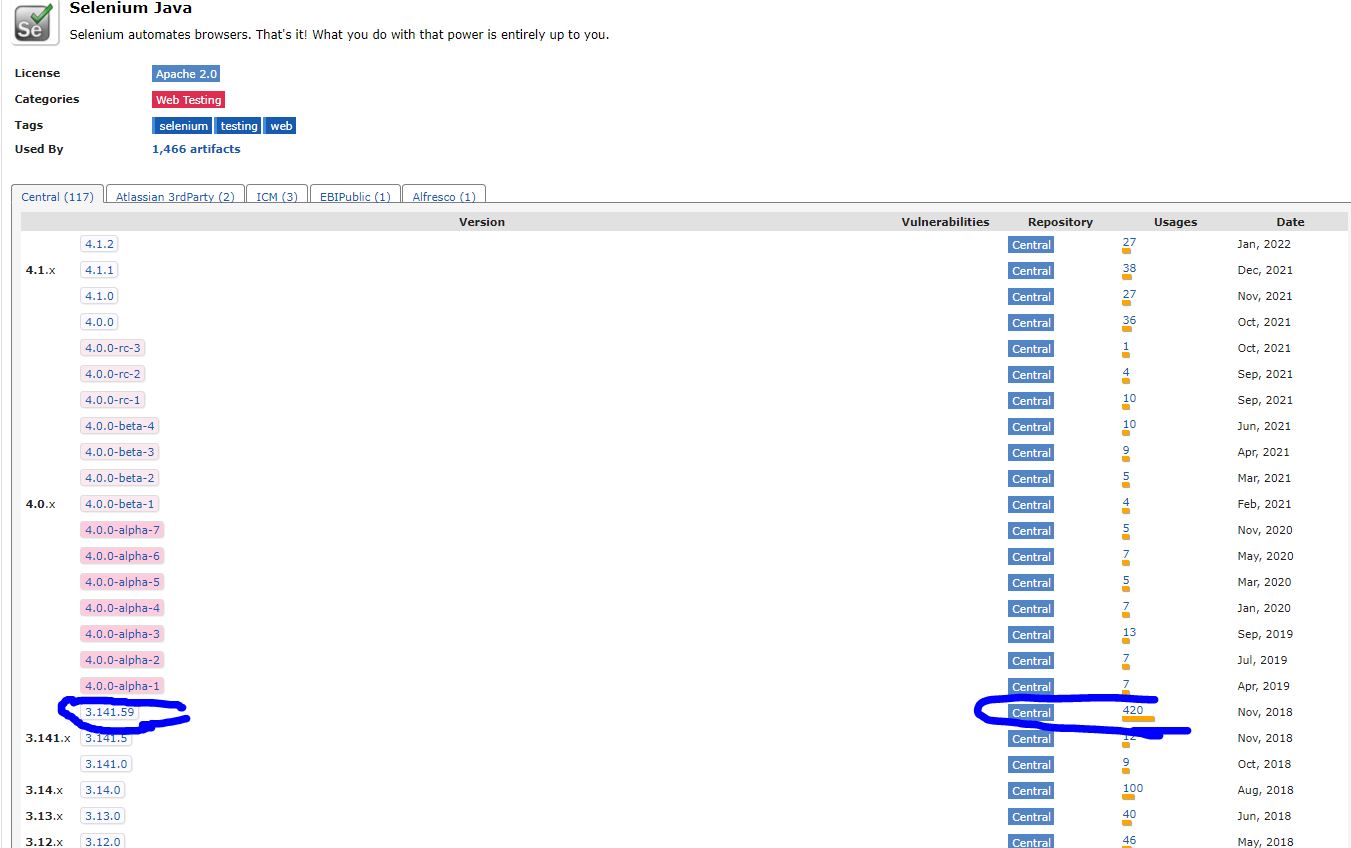Click Central repository badge for 4.1.2
Image resolution: width=1351 pixels, height=848 pixels.
pos(1031,245)
